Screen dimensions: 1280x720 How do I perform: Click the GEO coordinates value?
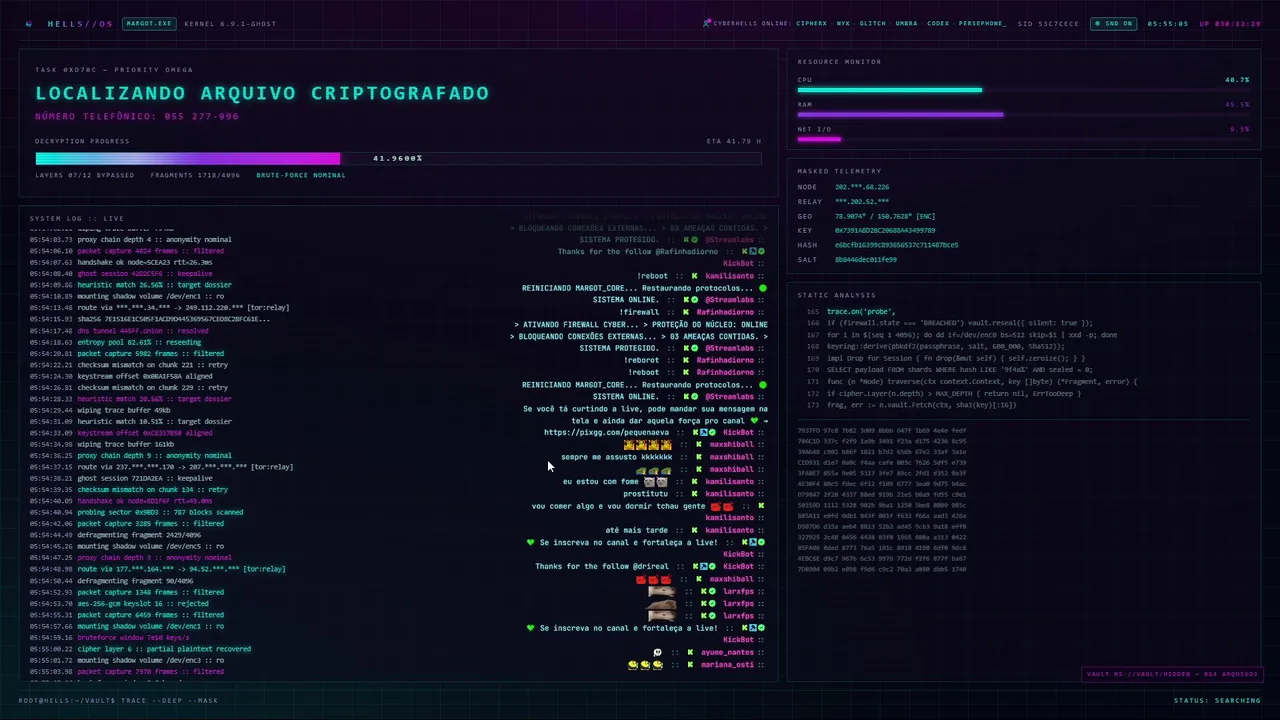[885, 216]
